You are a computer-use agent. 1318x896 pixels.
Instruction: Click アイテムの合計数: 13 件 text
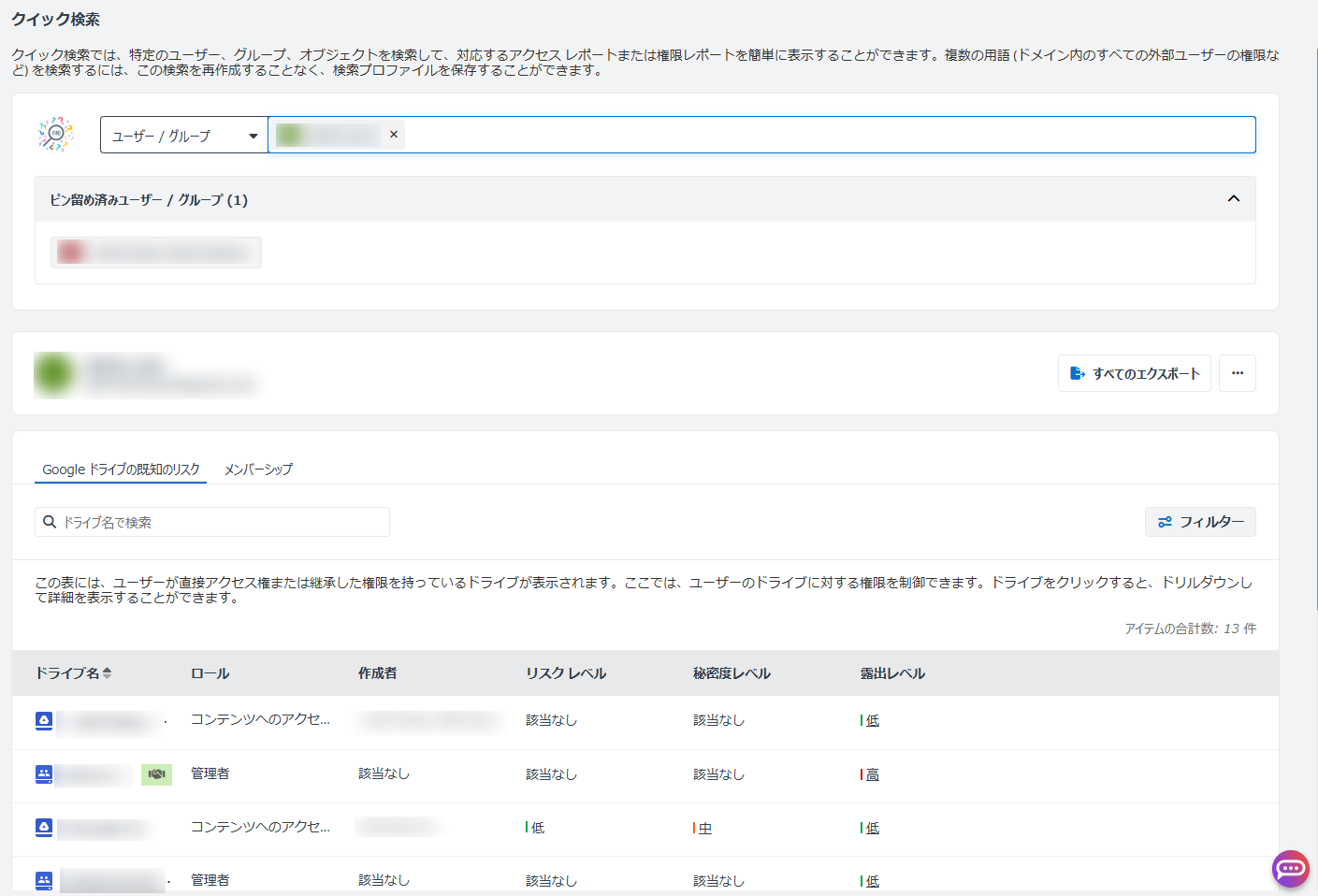point(1190,629)
